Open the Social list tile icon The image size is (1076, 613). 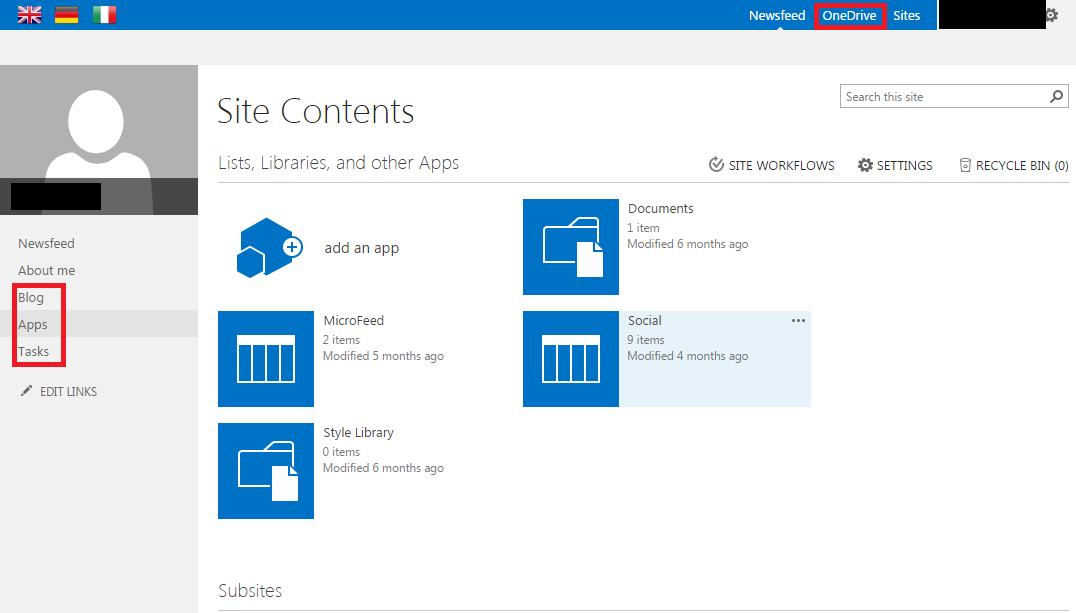tap(571, 359)
